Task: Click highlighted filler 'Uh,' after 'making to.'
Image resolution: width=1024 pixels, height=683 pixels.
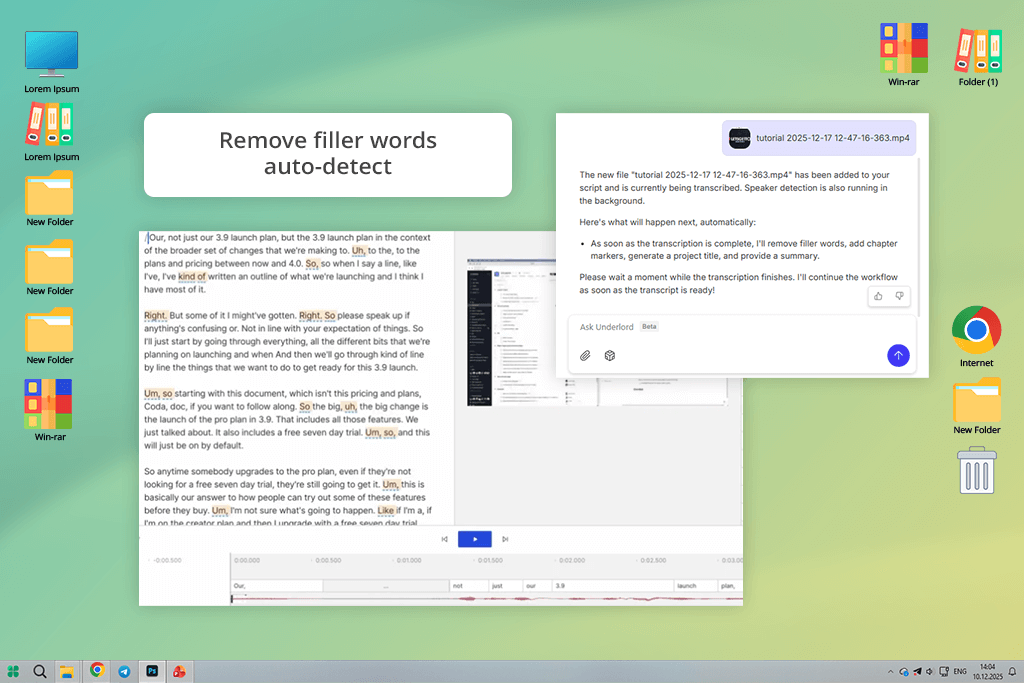Action: click(359, 250)
